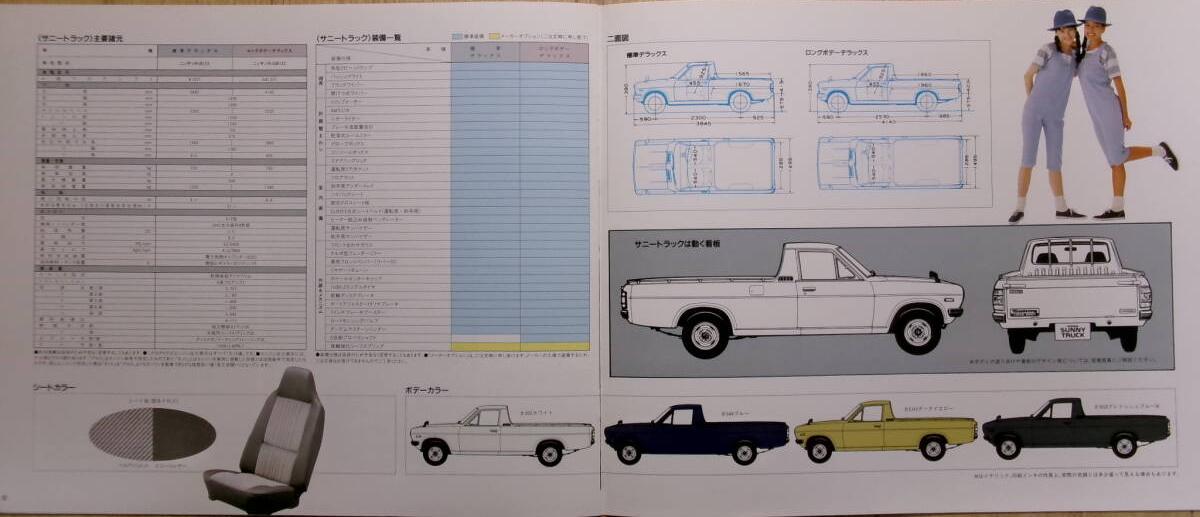1200x517 pixels.
Task: Click the 標準デラックス side-view blueprint
Action: pyautogui.click(x=703, y=89)
